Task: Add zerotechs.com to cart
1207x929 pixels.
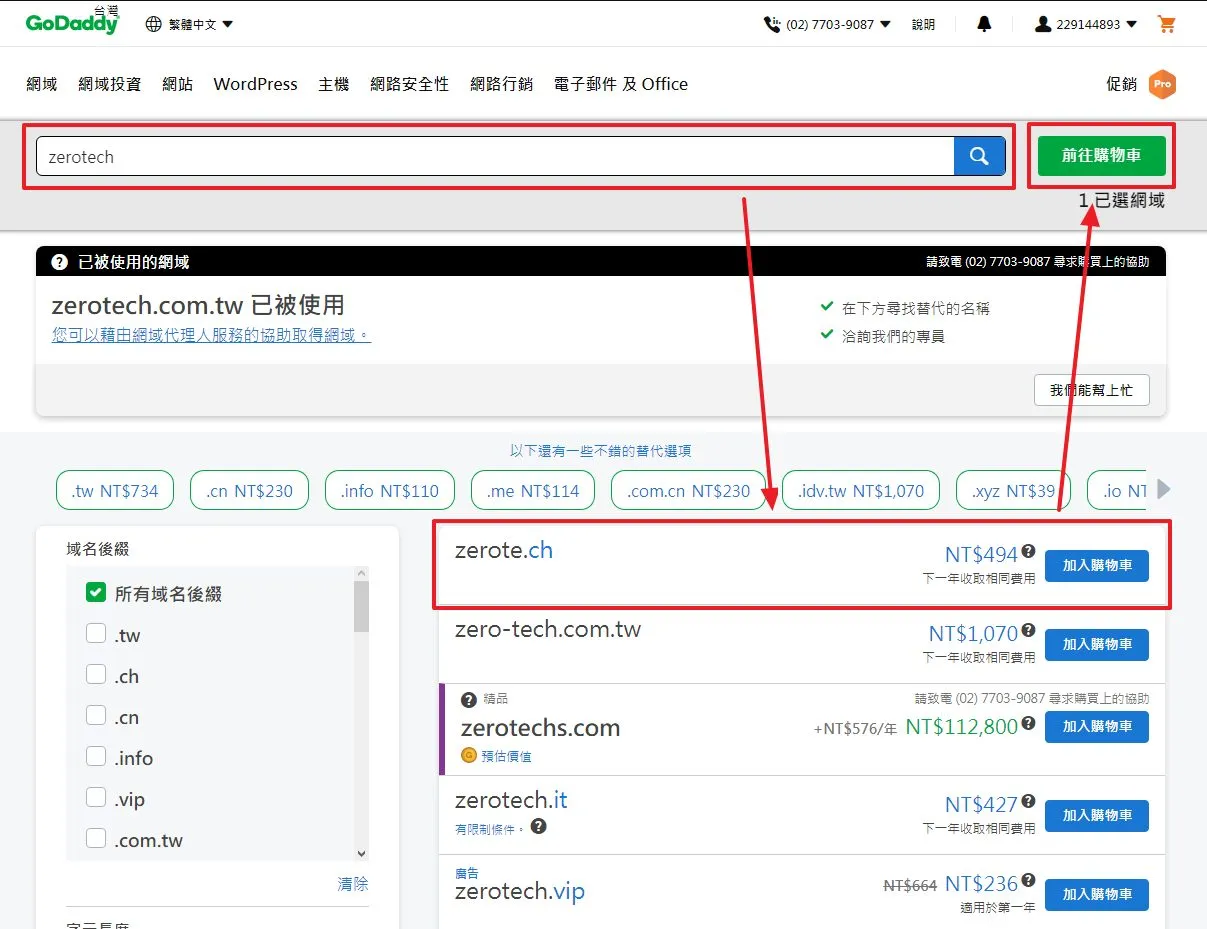Action: pyautogui.click(x=1097, y=727)
